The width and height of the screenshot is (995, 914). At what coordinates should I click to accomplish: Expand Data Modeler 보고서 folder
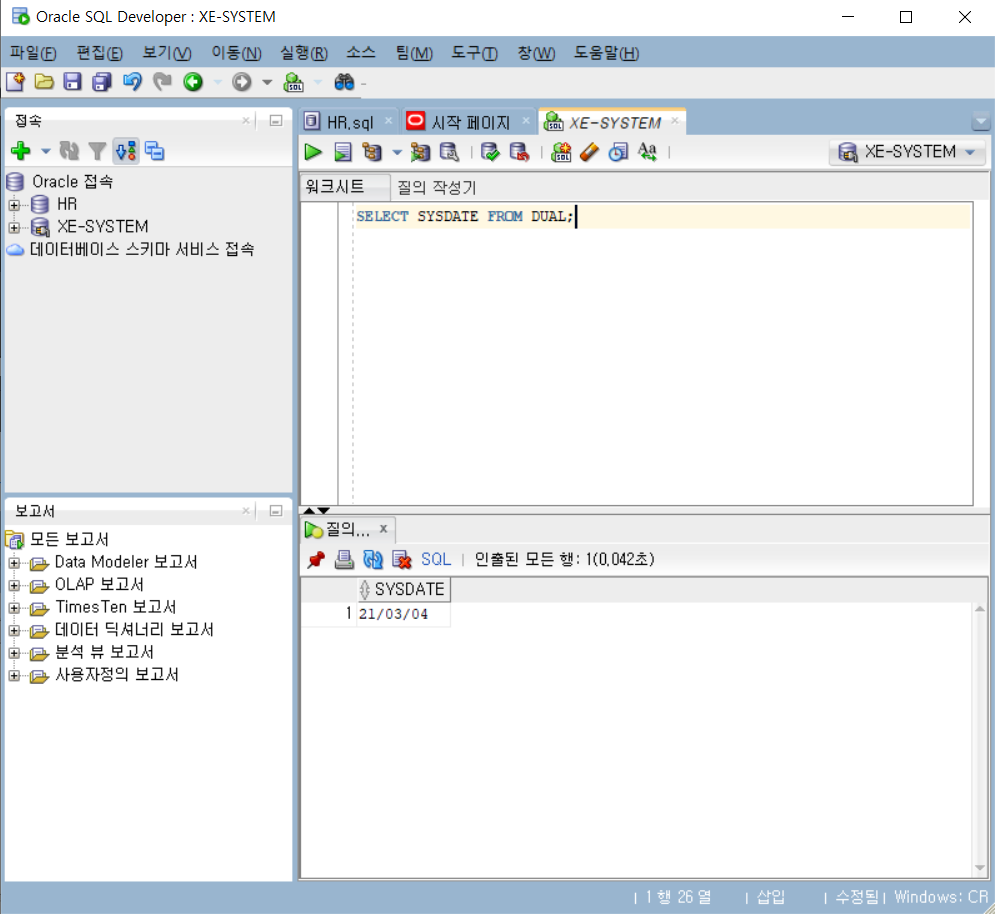(14, 563)
